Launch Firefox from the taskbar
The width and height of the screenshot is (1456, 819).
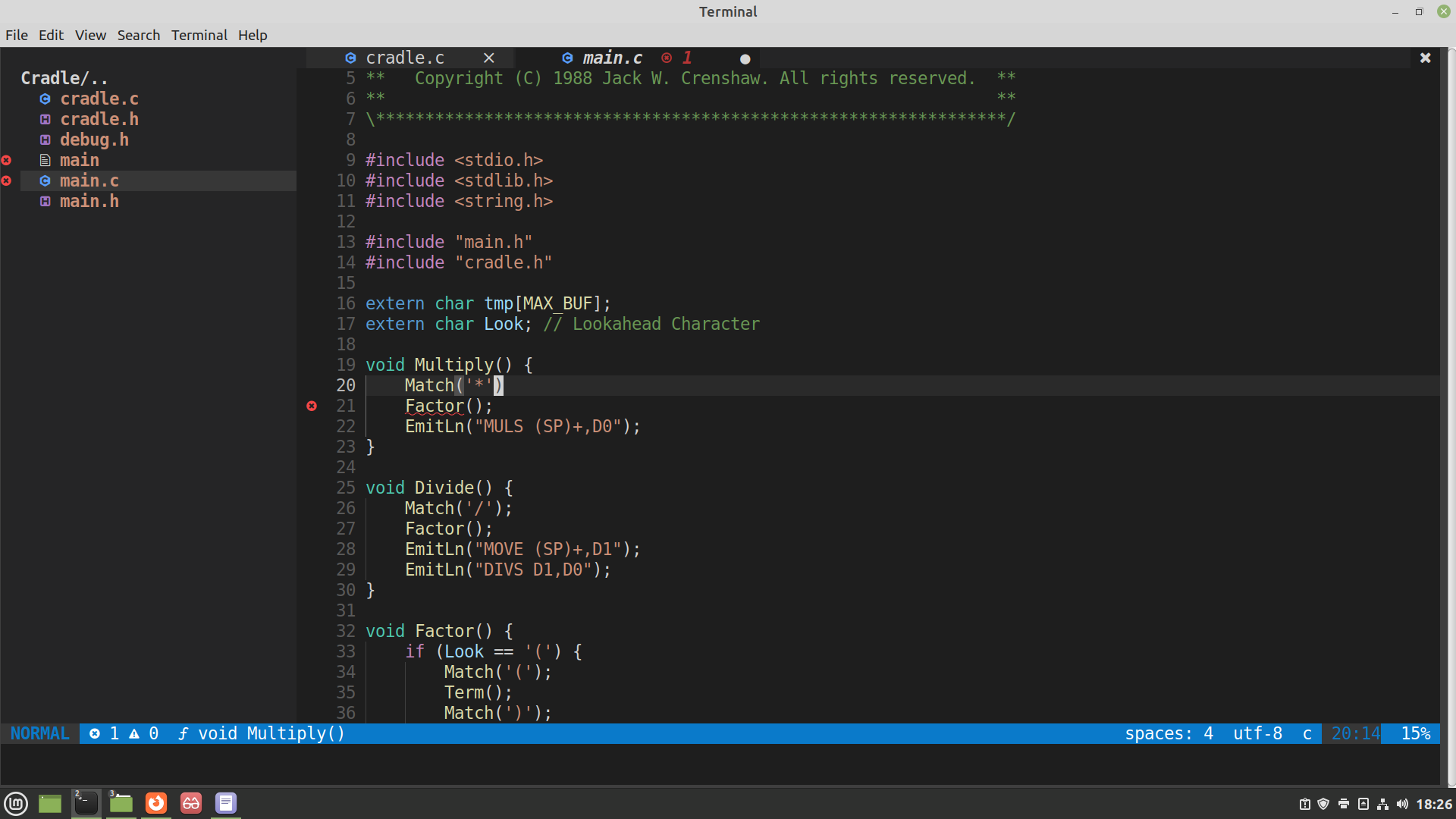tap(155, 802)
